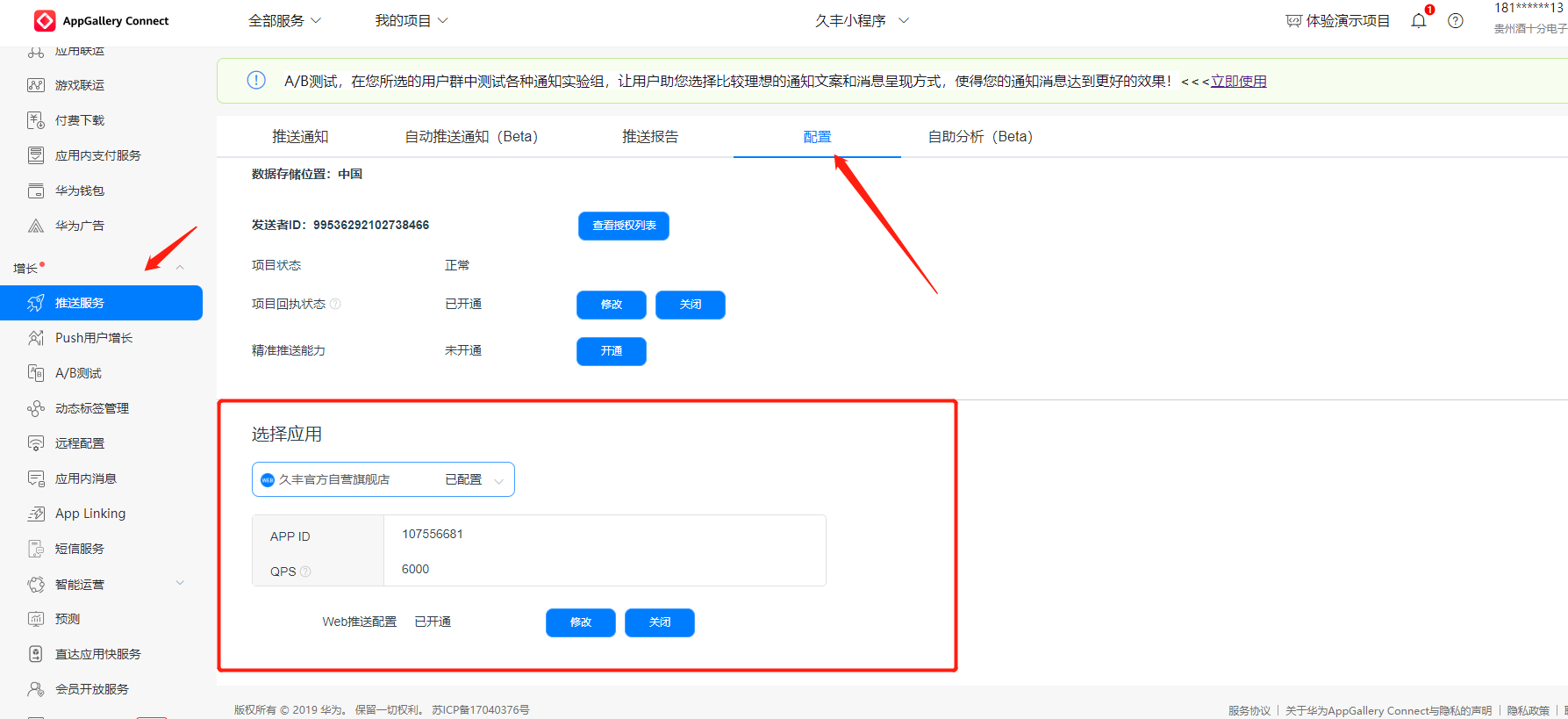Expand the 全部服务 dropdown
Screen dimensions: 1568x719
tap(285, 20)
